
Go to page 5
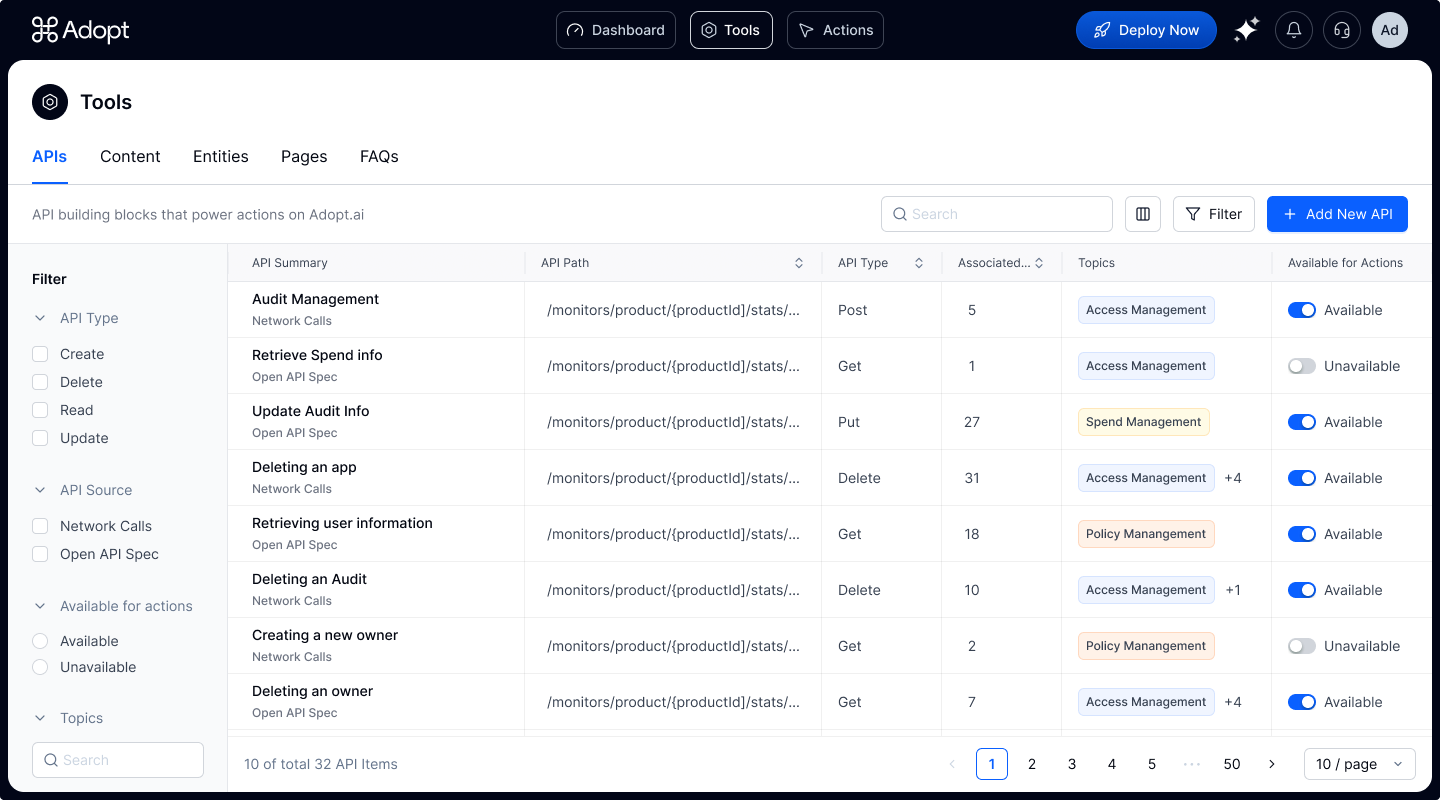(1152, 764)
